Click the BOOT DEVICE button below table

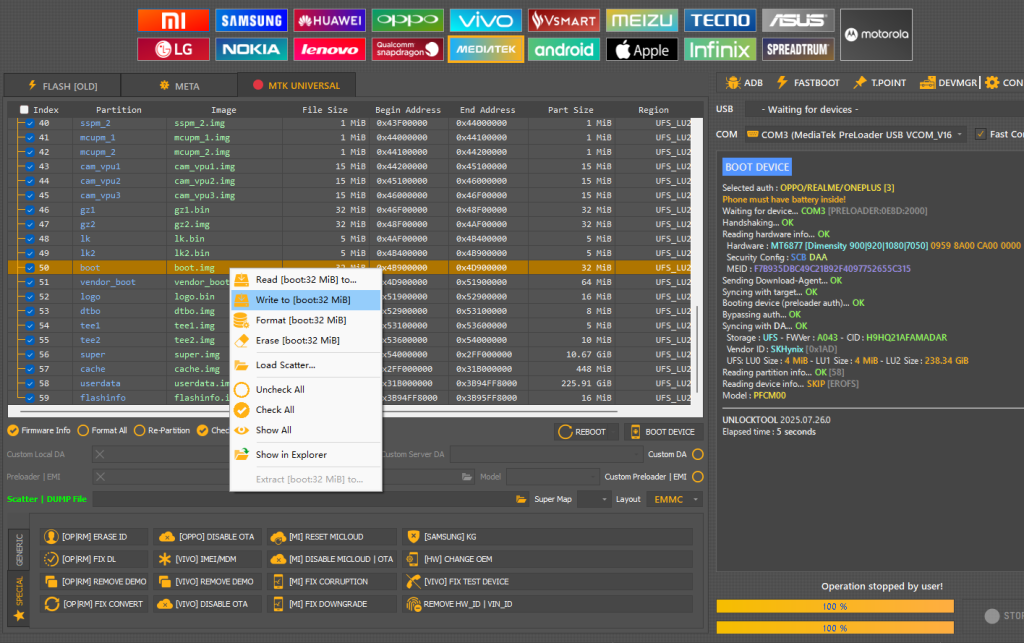[x=664, y=431]
